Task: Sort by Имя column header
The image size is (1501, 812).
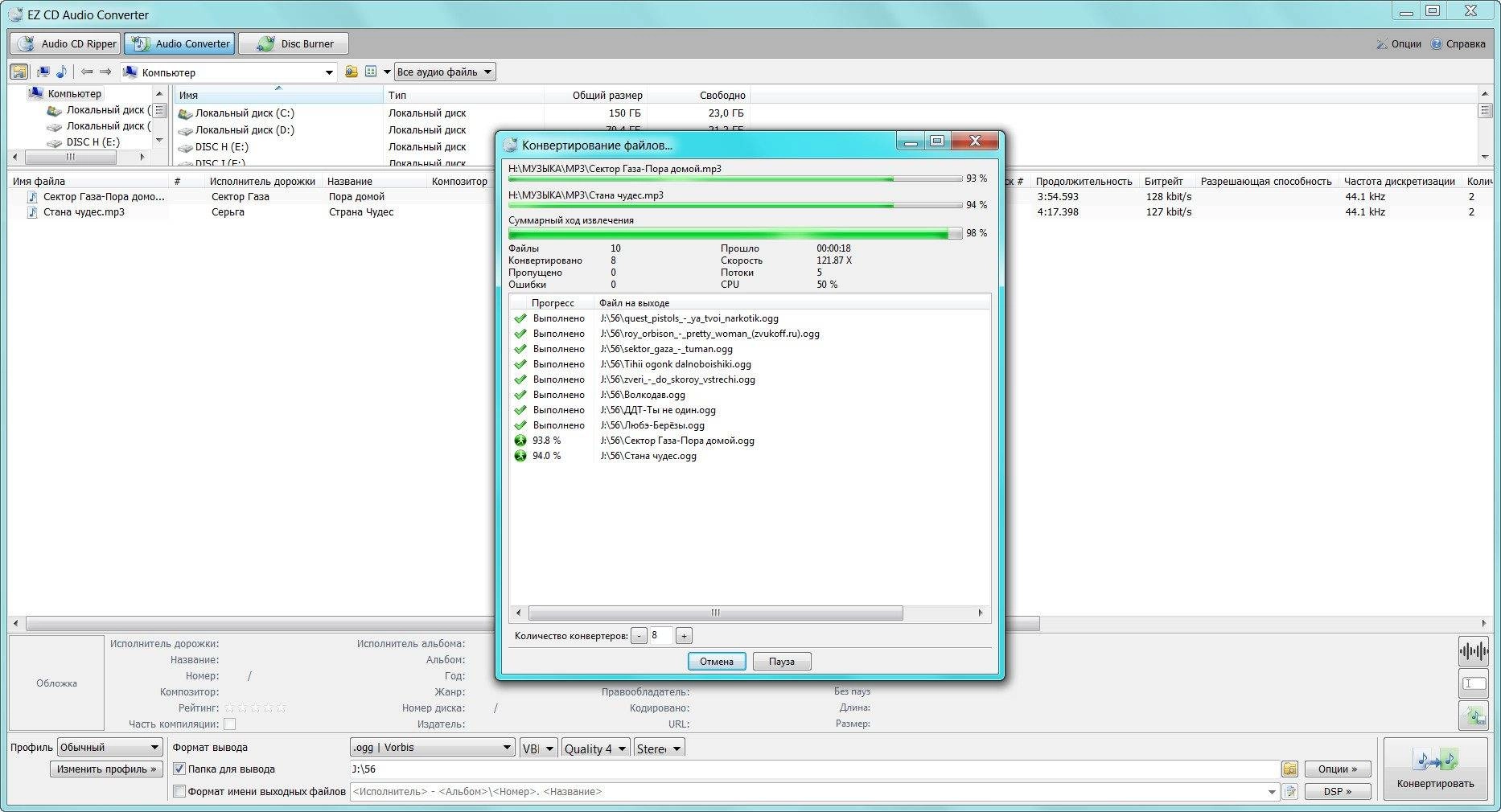Action: (x=278, y=95)
